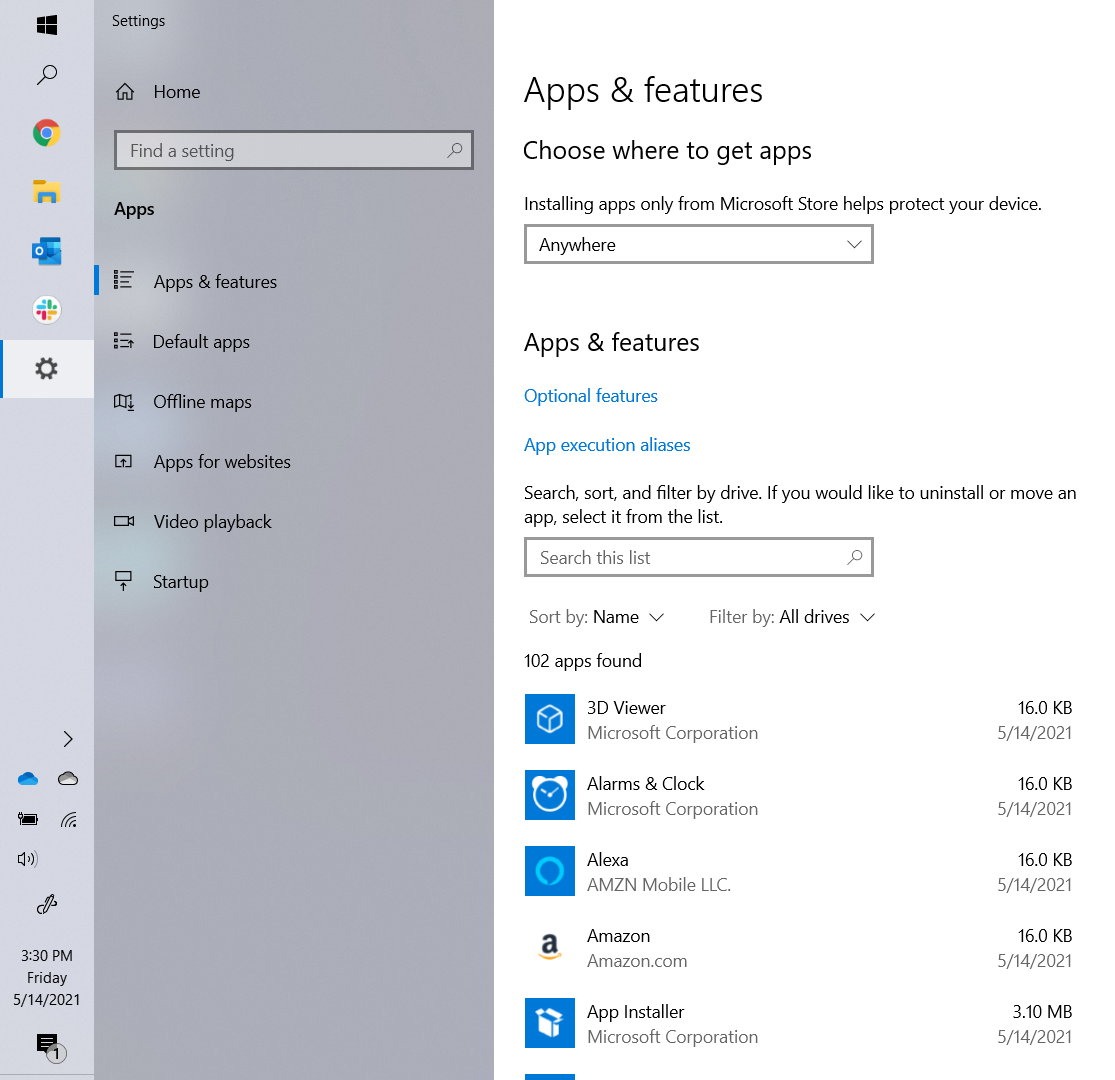Open Google Chrome from the taskbar

(x=46, y=133)
